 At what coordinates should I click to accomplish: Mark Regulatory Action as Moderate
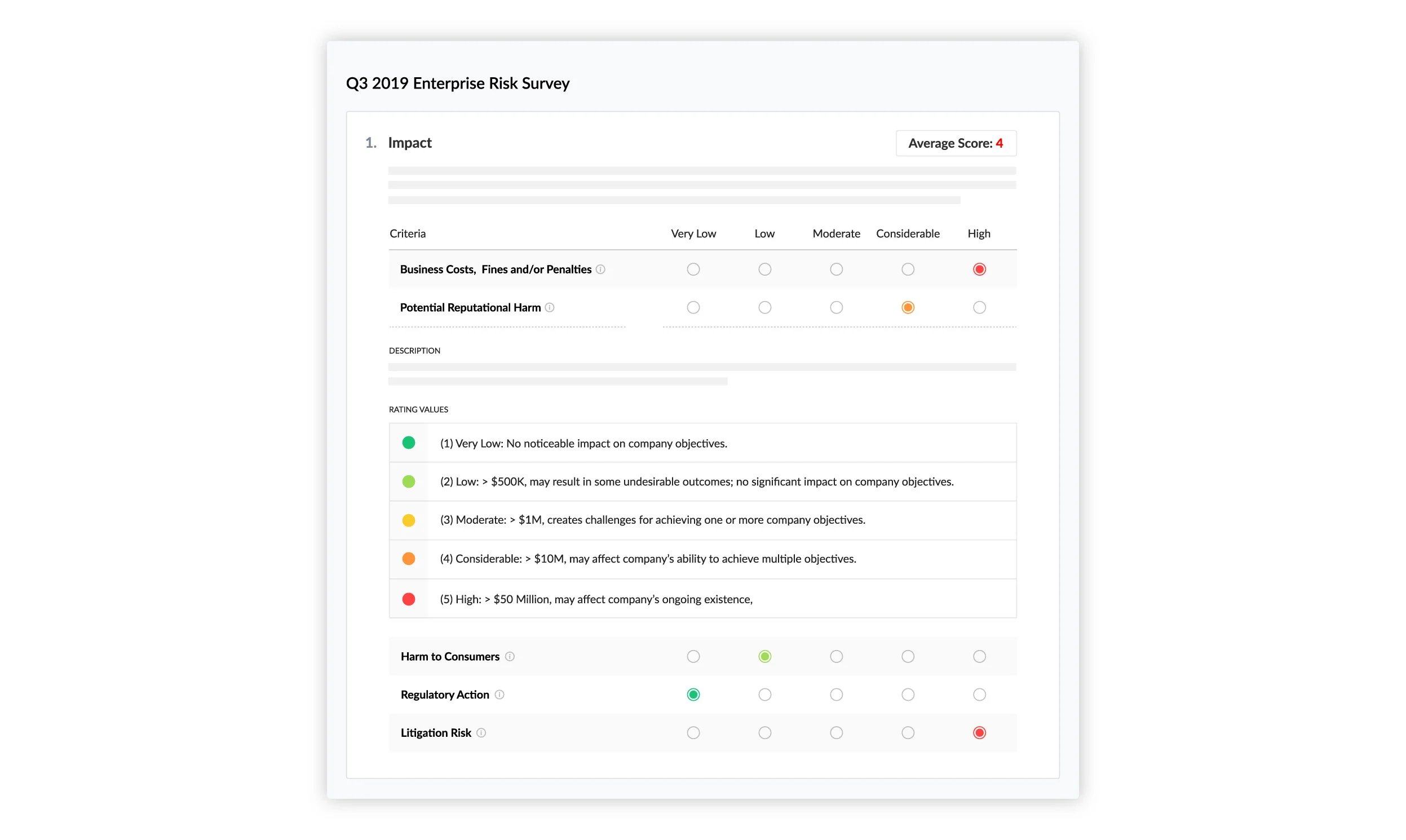click(x=837, y=695)
